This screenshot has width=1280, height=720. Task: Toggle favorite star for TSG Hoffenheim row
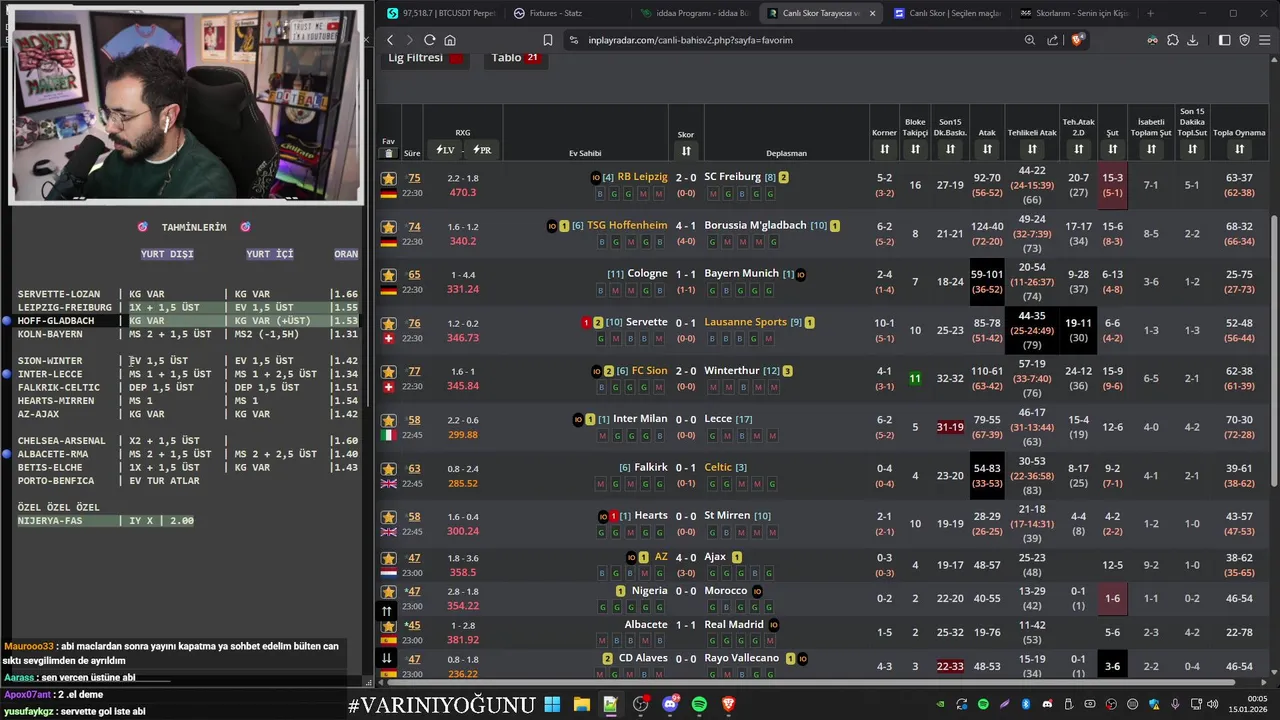[389, 227]
